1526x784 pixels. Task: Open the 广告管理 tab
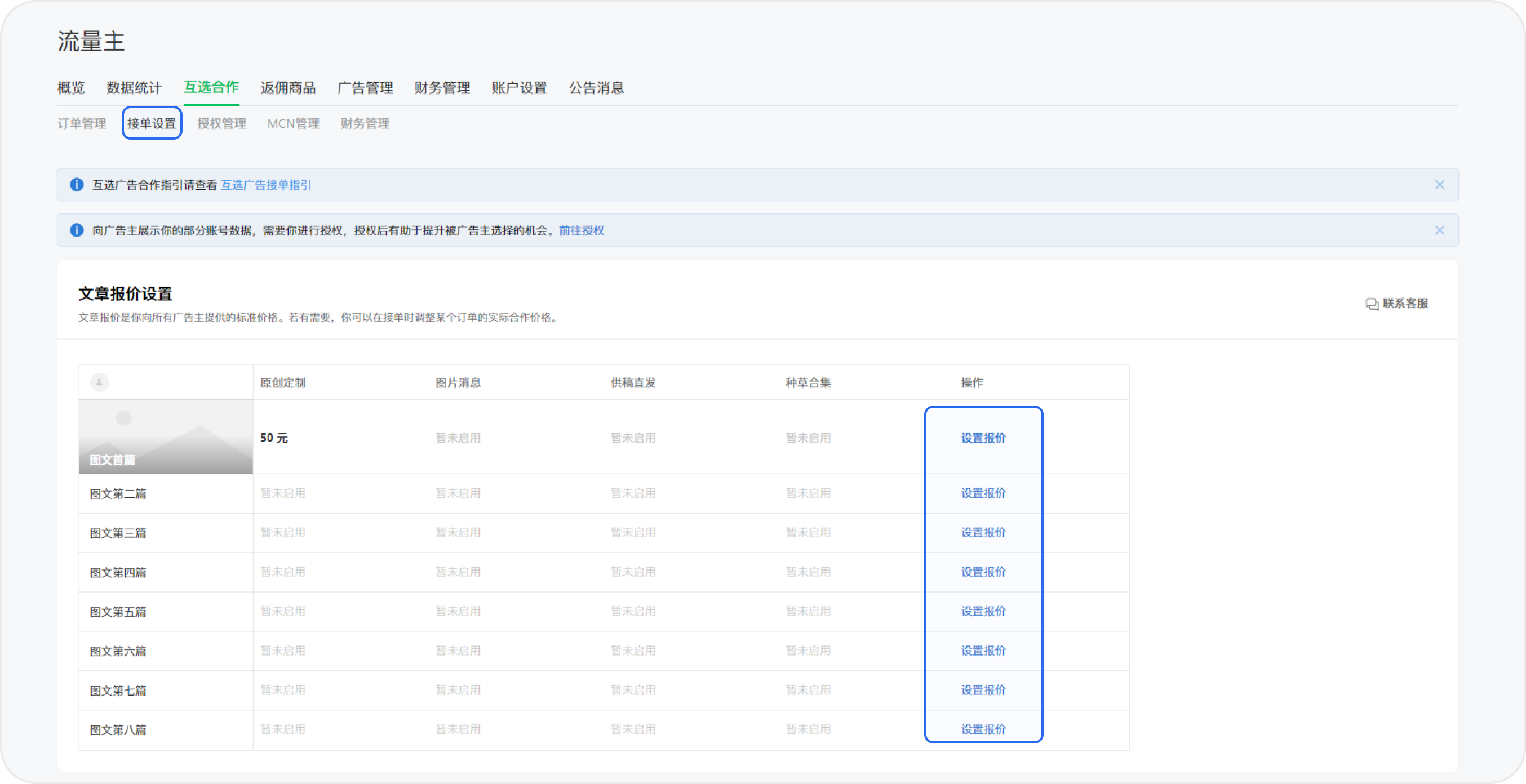(365, 88)
